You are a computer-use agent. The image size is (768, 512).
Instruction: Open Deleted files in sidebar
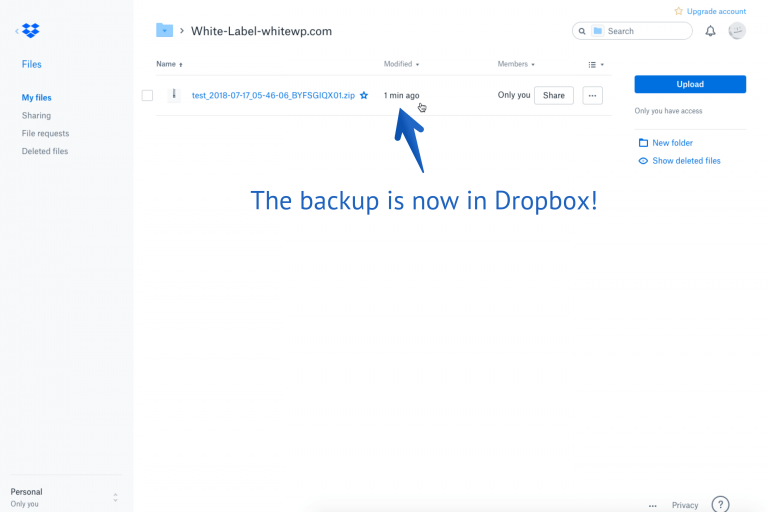45,151
